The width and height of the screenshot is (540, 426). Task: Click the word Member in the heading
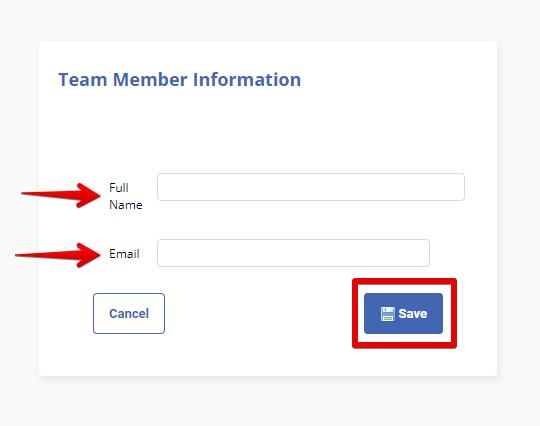(x=150, y=80)
